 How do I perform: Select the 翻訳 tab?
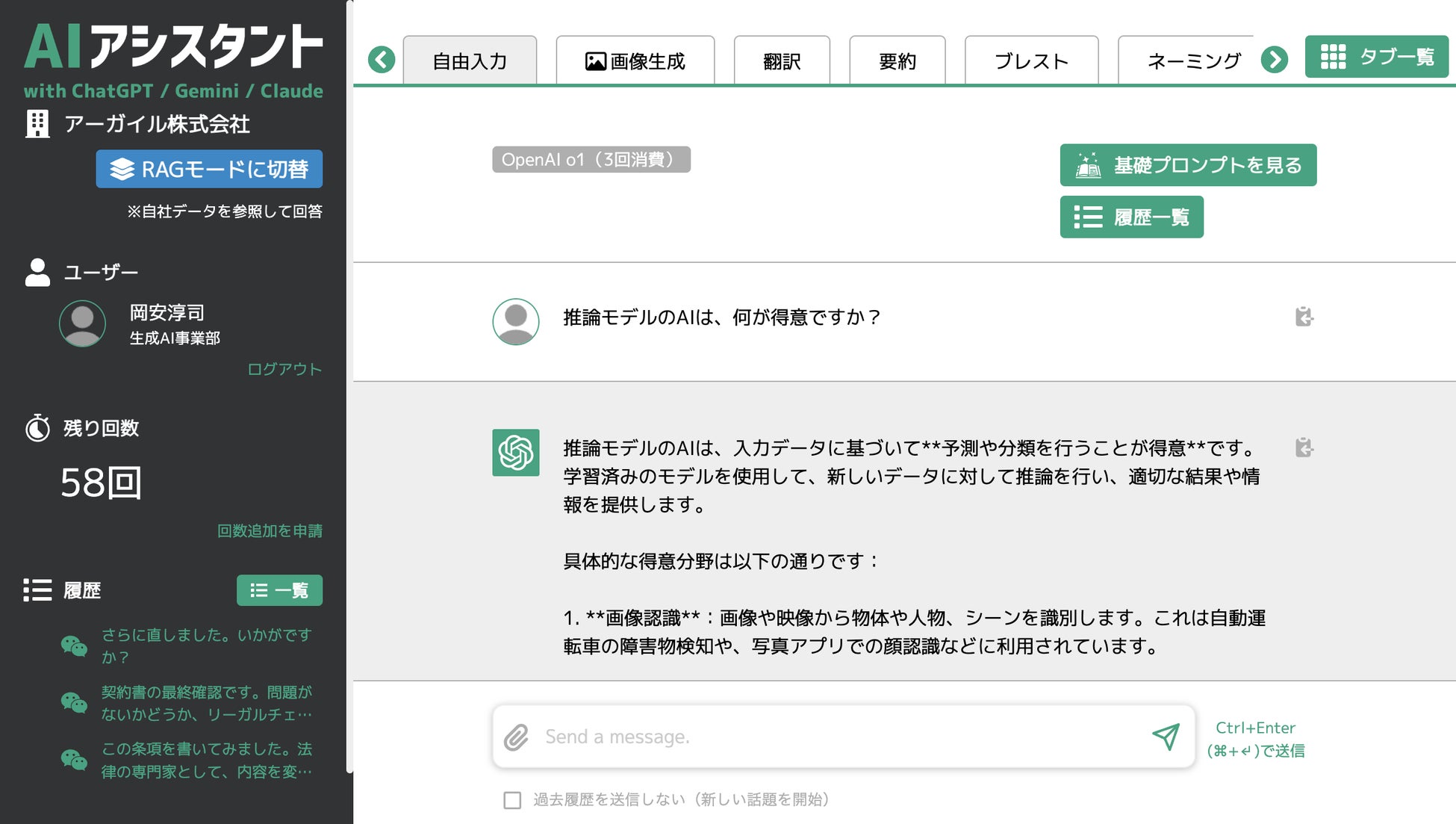coord(782,61)
